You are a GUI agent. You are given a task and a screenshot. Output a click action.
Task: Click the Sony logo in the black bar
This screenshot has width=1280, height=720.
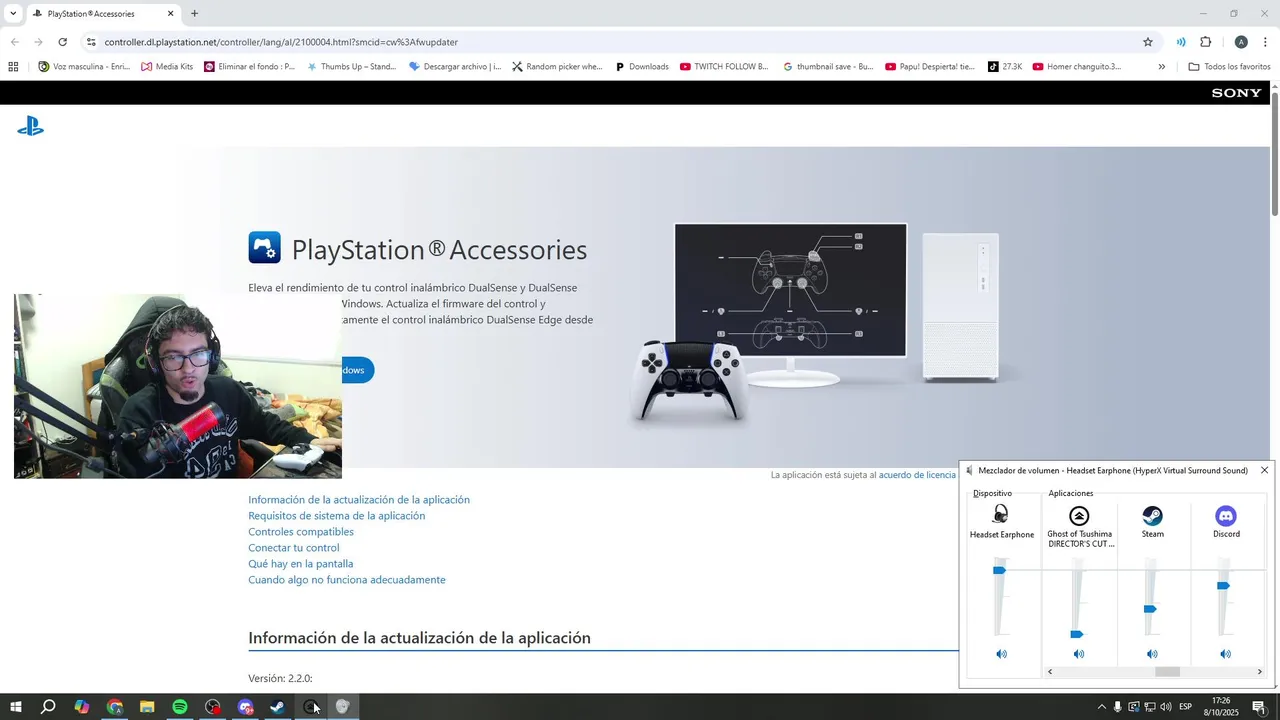click(1236, 93)
